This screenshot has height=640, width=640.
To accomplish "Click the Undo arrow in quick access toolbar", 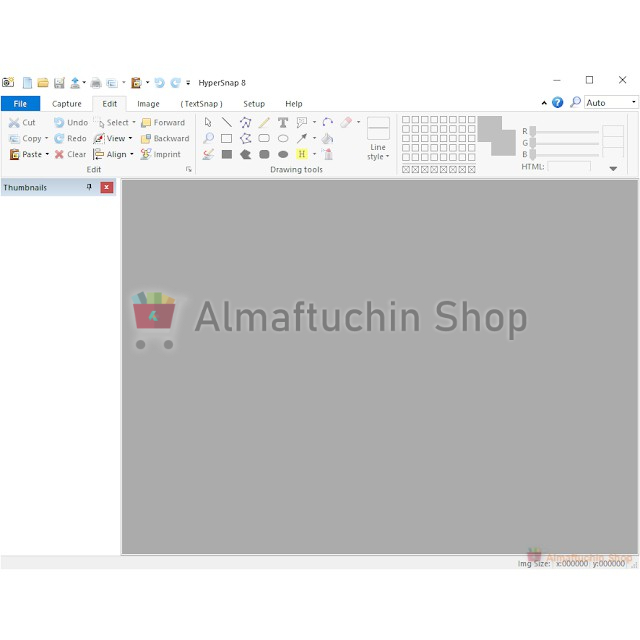I will click(160, 83).
